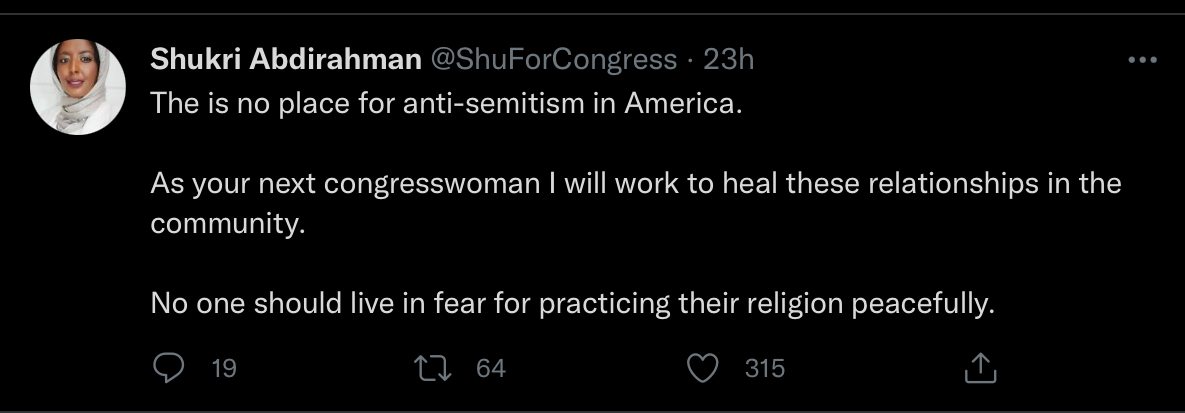Select the paragraph beginning 'As your next congresswoman'
This screenshot has width=1185, height=413.
[636, 203]
